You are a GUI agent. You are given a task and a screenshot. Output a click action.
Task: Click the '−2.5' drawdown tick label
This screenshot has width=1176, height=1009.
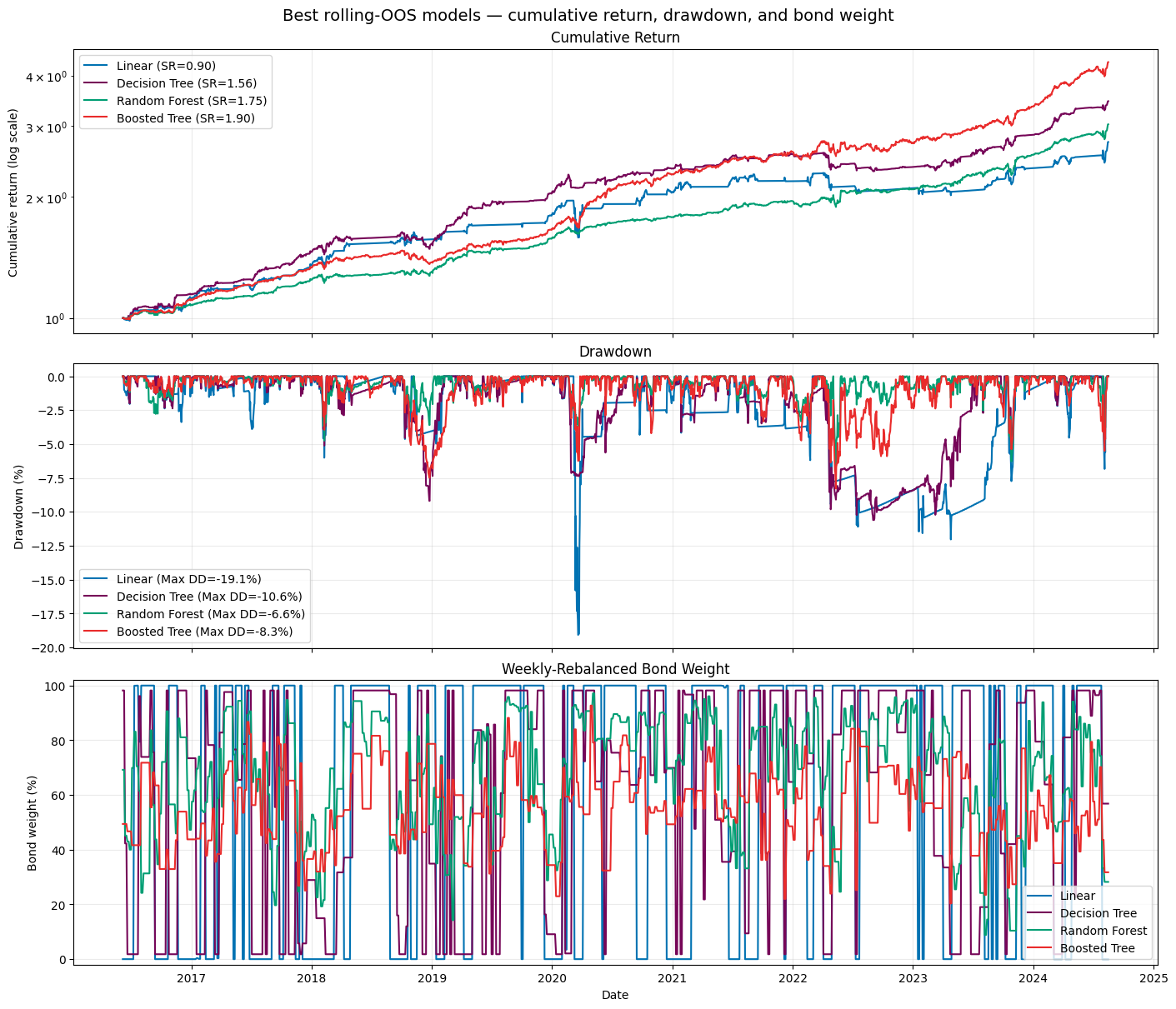click(53, 411)
